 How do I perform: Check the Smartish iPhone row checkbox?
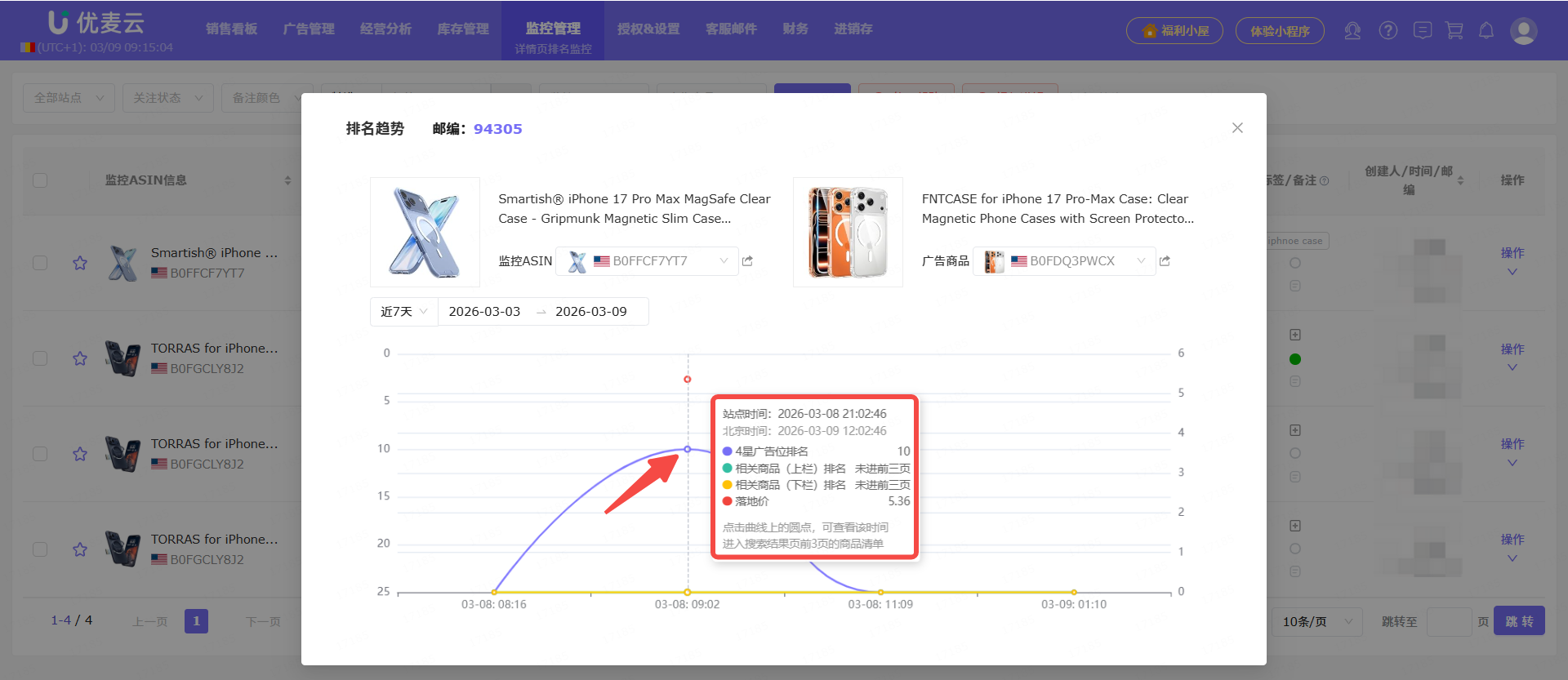(x=40, y=263)
